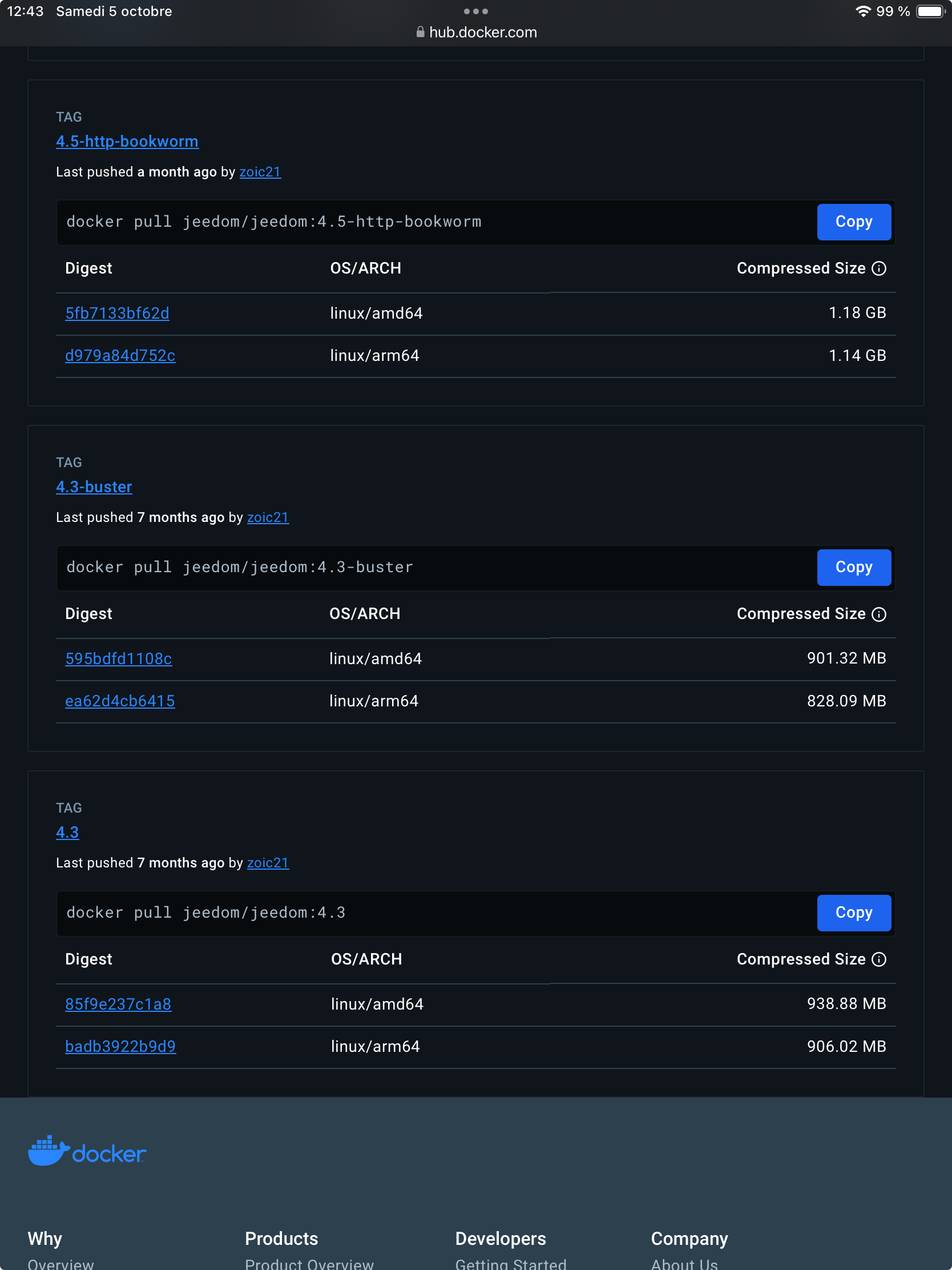Open info icon beside 4.3-buster Compressed Size
The height and width of the screenshot is (1270, 952).
click(x=878, y=614)
